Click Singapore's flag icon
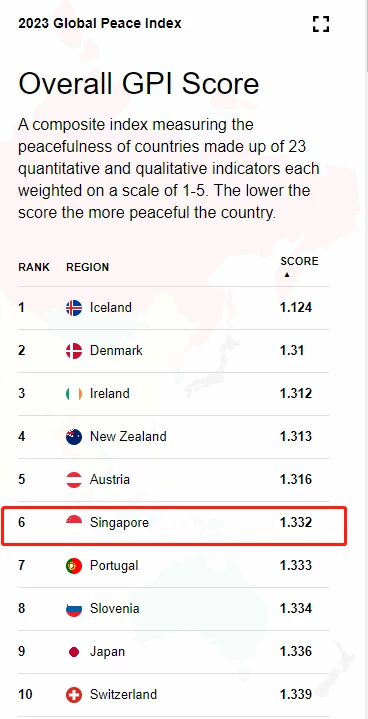Viewport: 368px width, 719px height. pyautogui.click(x=74, y=523)
